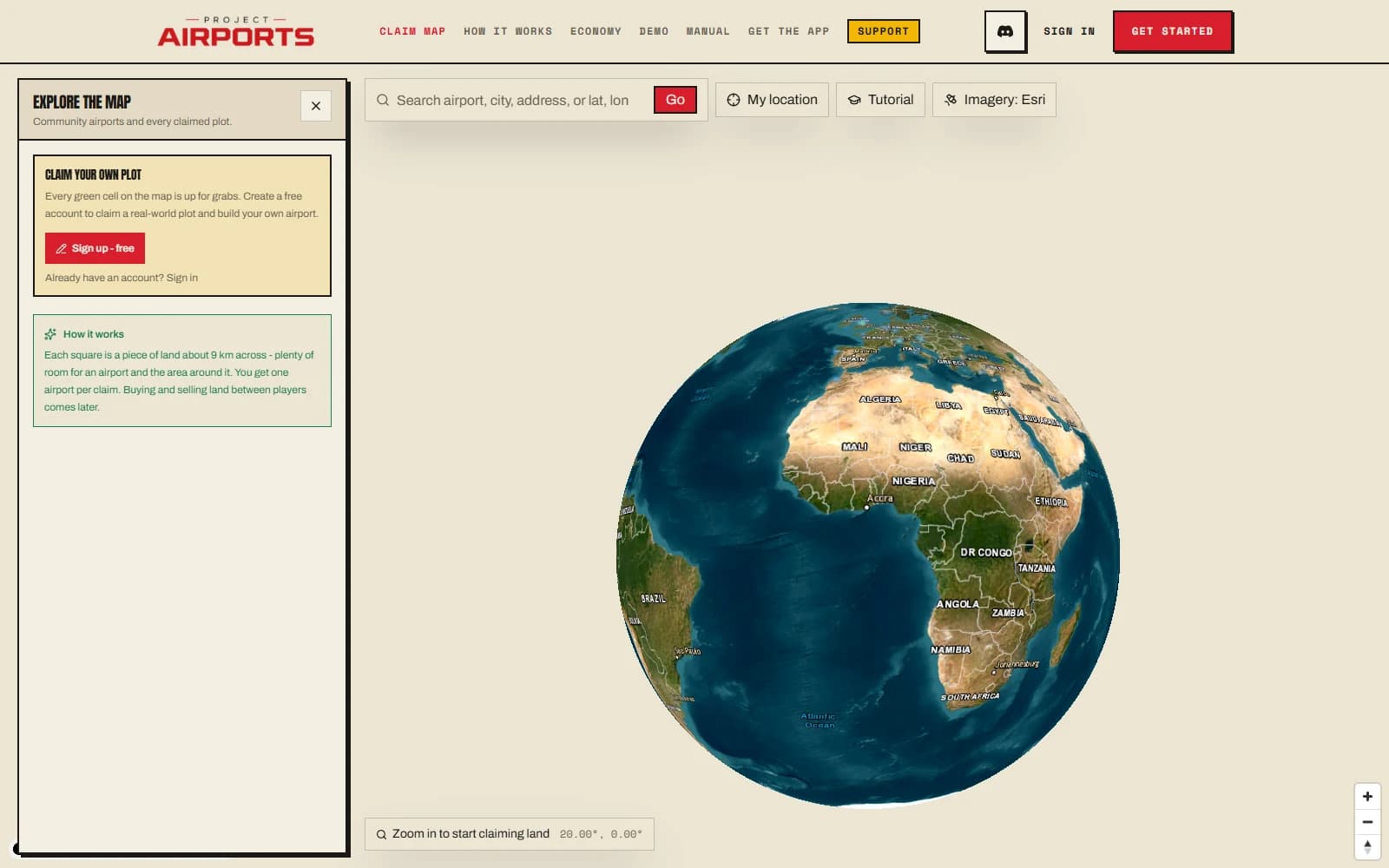The image size is (1389, 868).
Task: Click the Tanzania map label
Action: coord(1037,569)
